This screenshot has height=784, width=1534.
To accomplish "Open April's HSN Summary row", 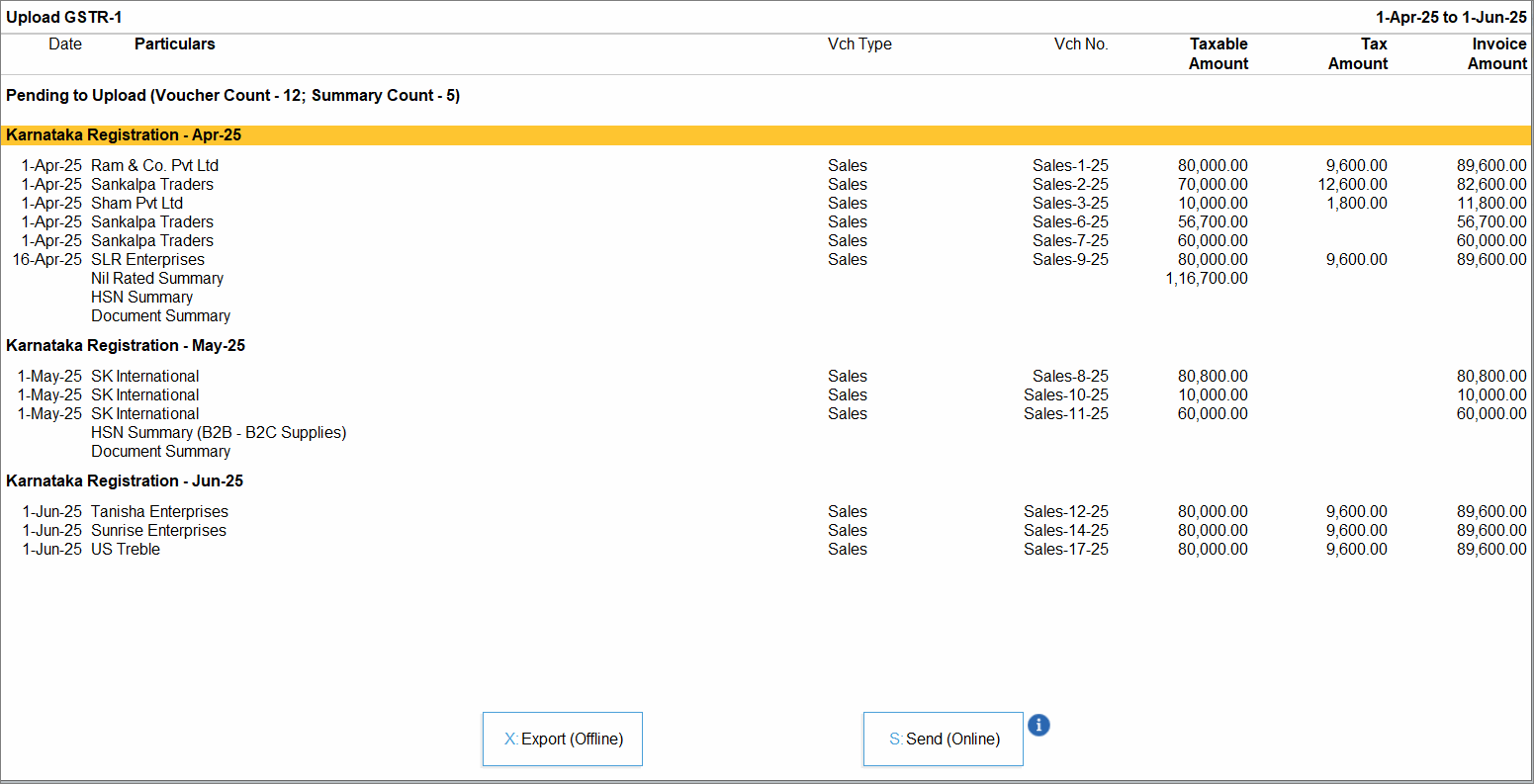I will tap(141, 298).
